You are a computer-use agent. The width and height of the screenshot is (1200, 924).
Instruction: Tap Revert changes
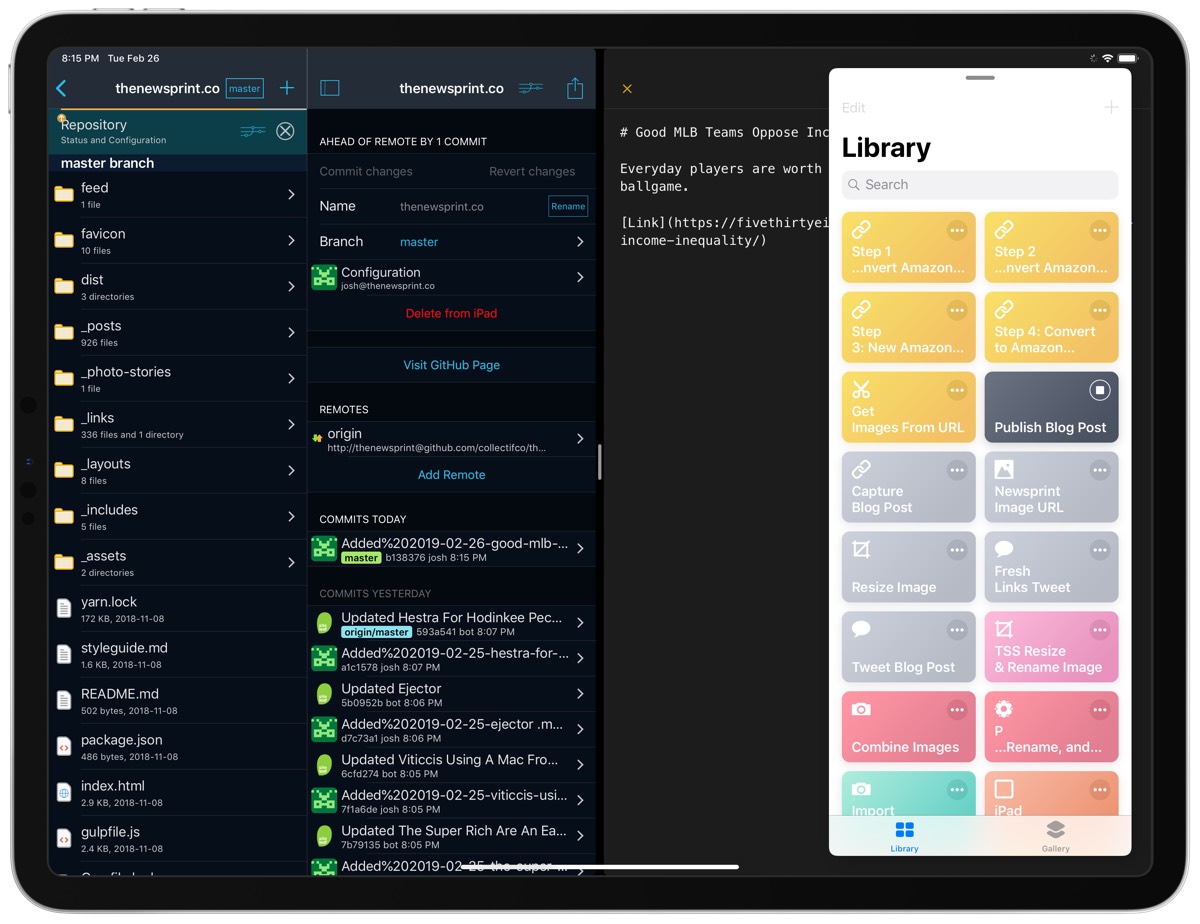coord(532,171)
